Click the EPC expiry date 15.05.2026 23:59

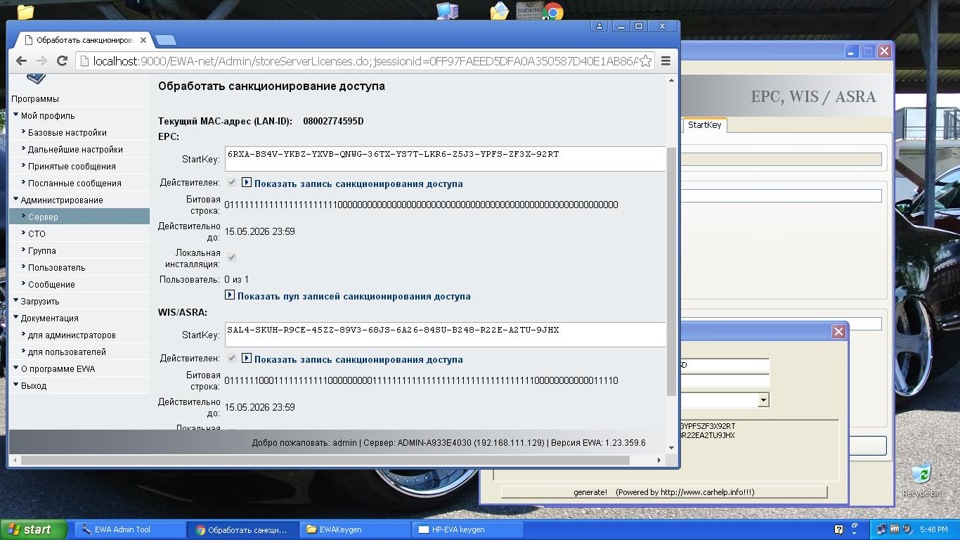(x=260, y=231)
